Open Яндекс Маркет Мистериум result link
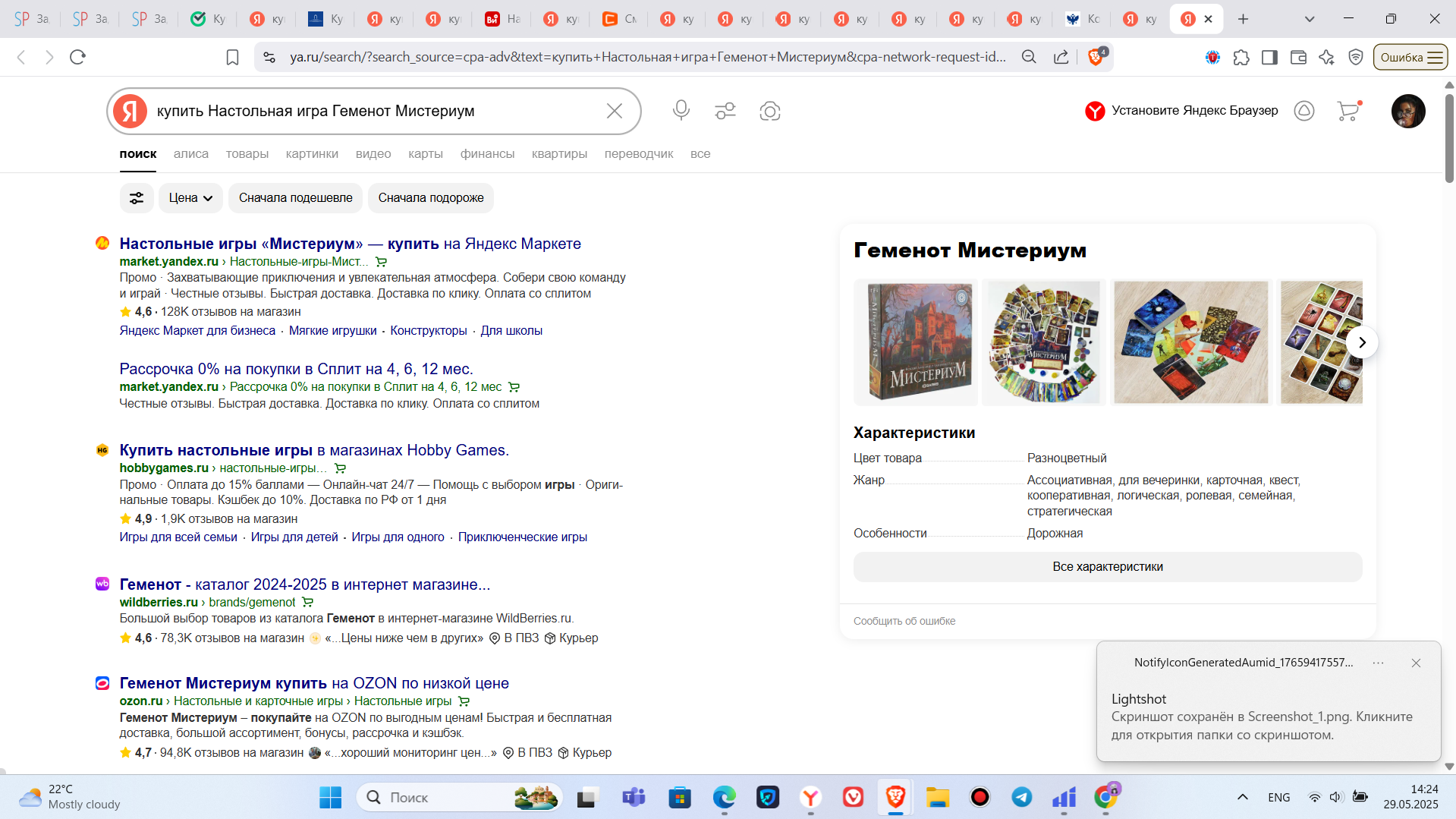The width and height of the screenshot is (1456, 819). (351, 244)
